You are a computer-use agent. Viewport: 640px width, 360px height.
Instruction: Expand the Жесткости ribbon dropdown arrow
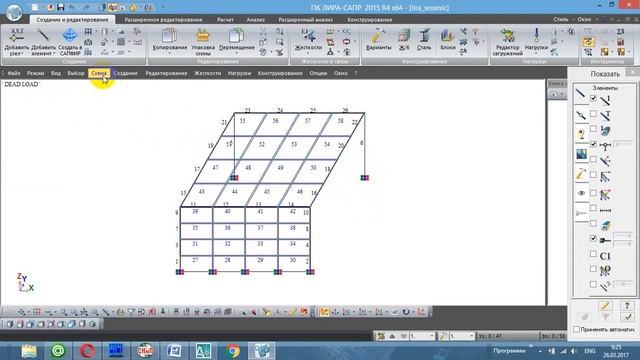[308, 53]
